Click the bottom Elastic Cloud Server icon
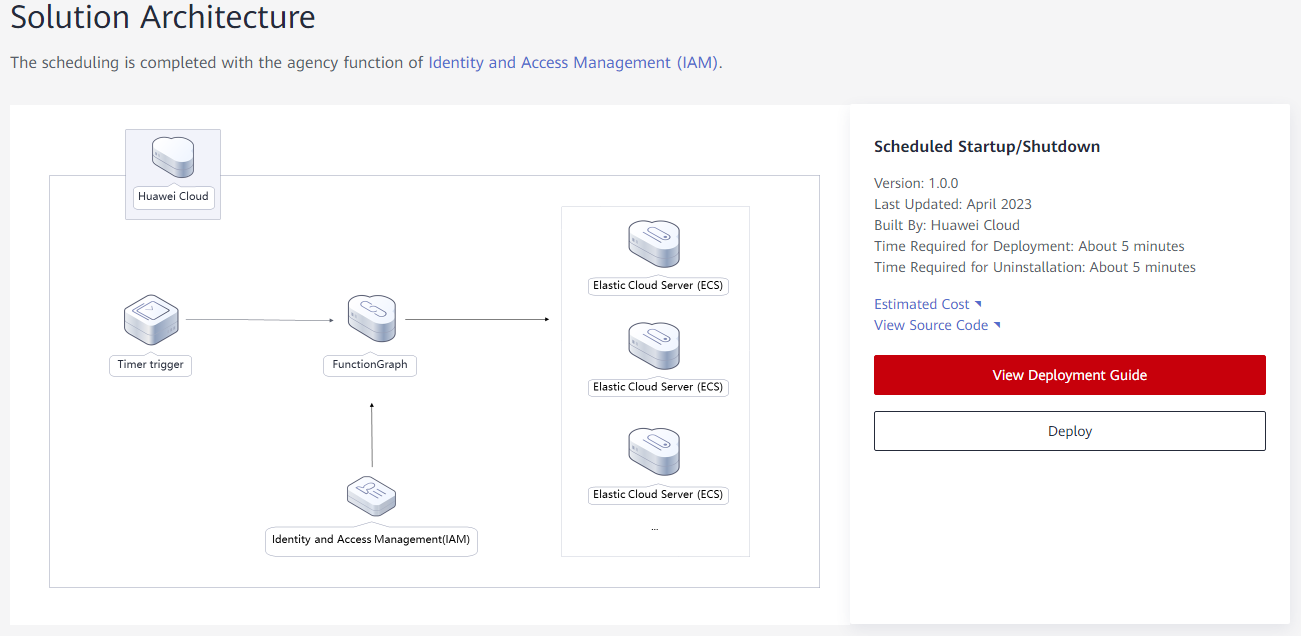This screenshot has height=636, width=1301. click(654, 452)
